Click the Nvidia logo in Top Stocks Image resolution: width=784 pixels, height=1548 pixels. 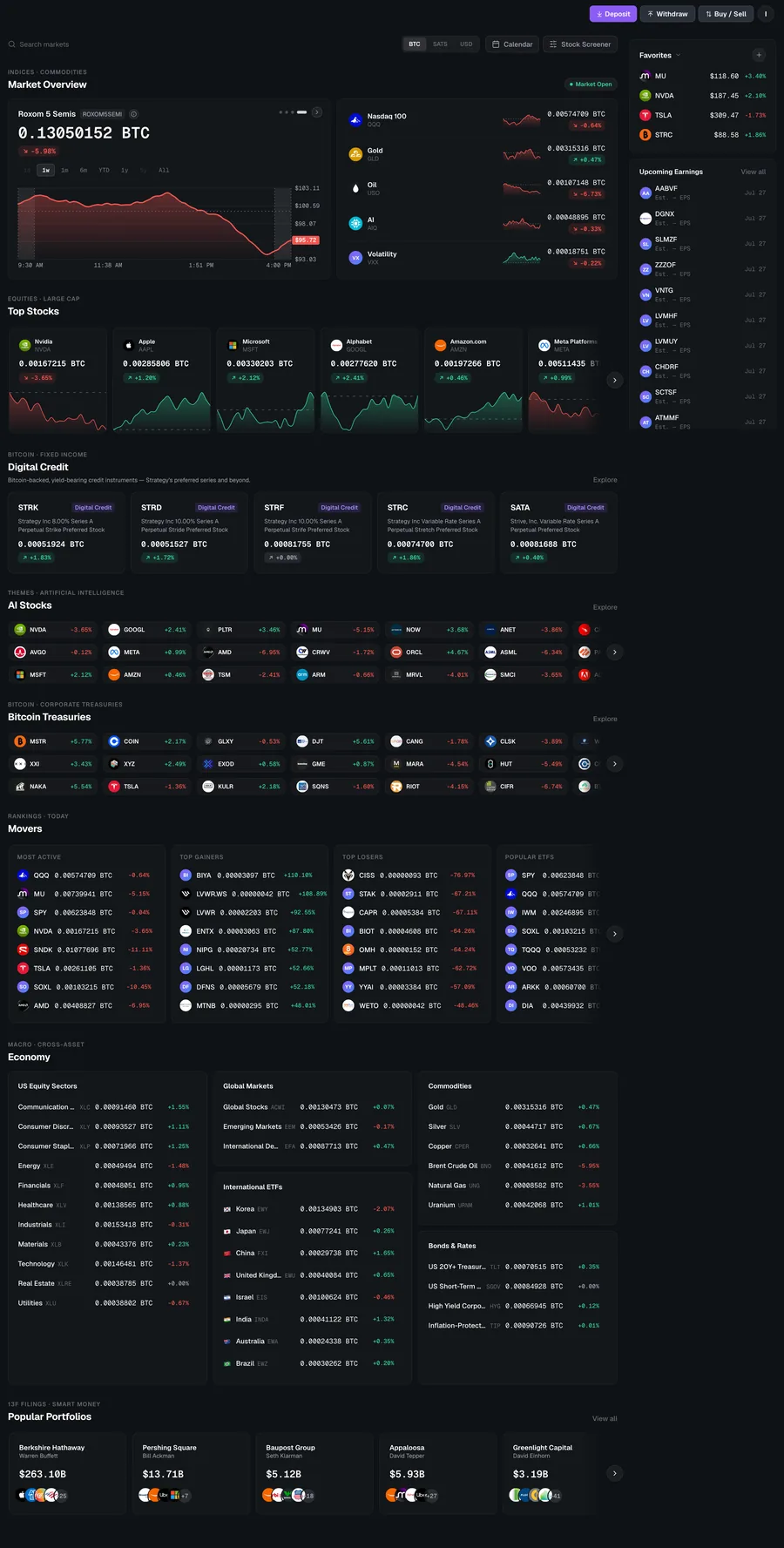pos(25,345)
